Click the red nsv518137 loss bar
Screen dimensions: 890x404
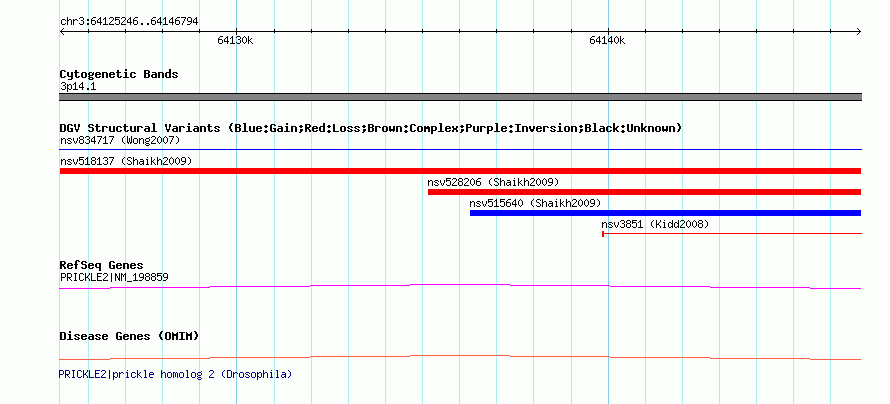click(461, 171)
